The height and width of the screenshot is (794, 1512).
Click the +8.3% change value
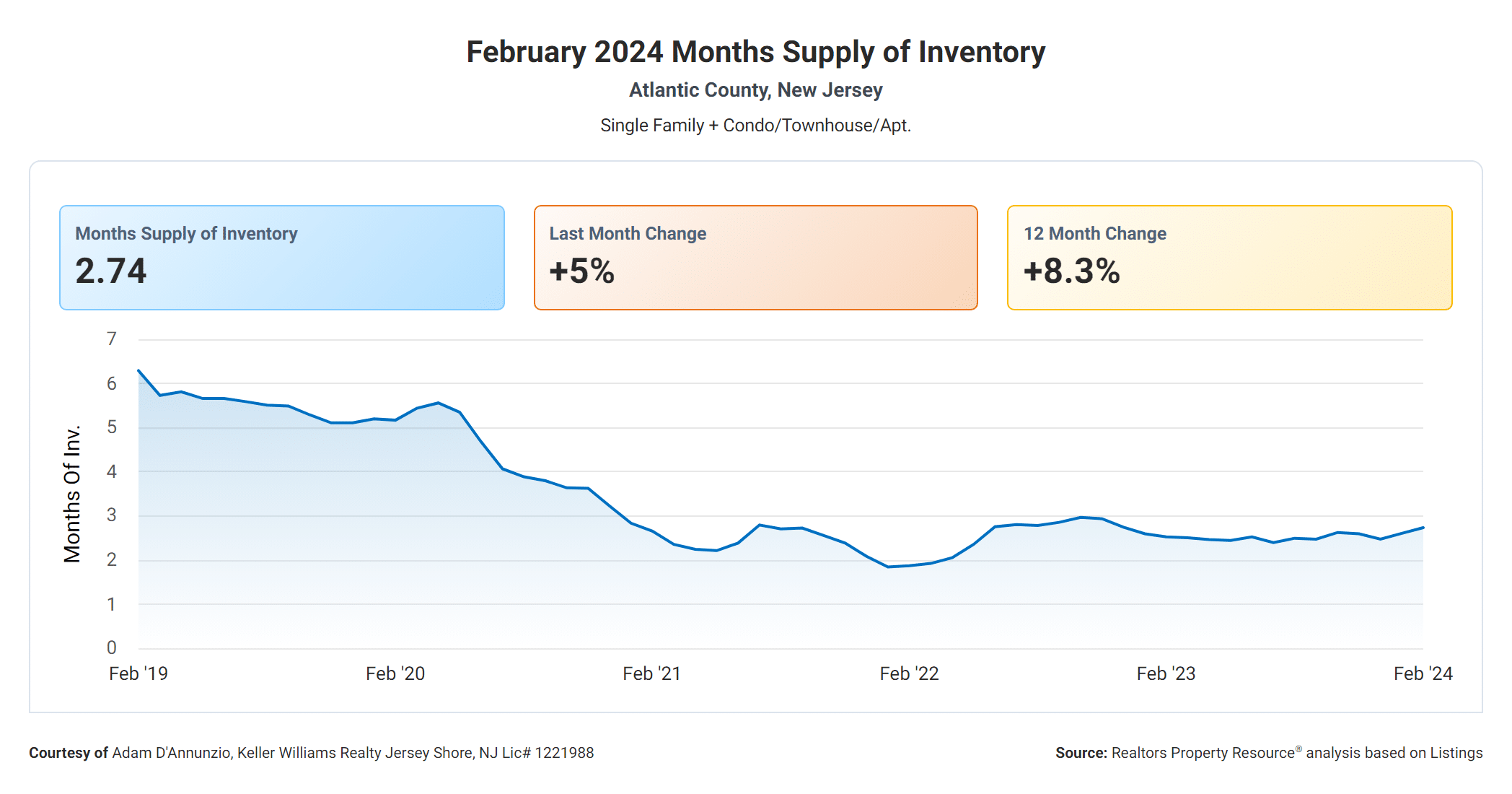[x=1071, y=271]
